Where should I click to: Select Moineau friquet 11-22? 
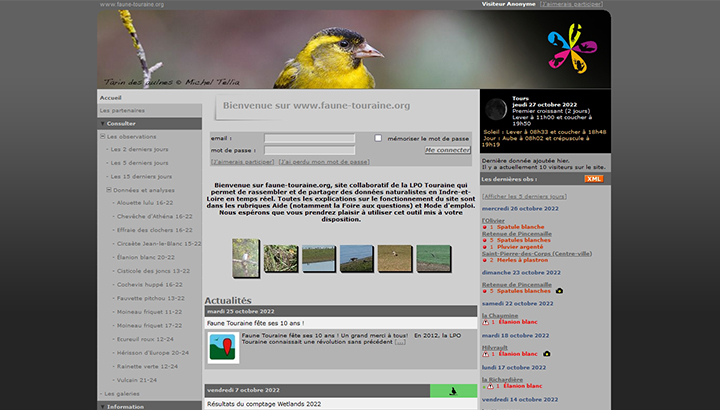tap(149, 312)
